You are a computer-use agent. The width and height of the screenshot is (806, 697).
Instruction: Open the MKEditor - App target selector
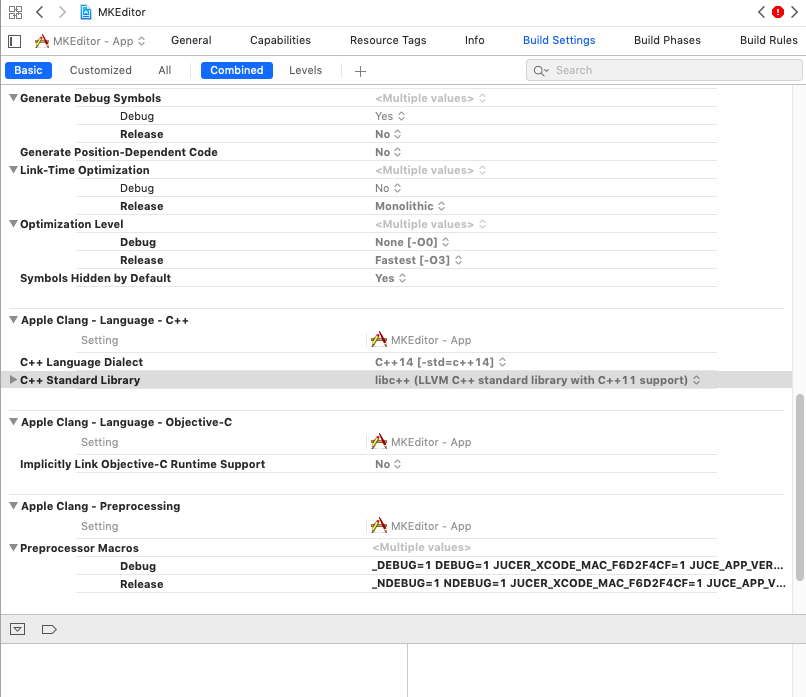pyautogui.click(x=90, y=41)
